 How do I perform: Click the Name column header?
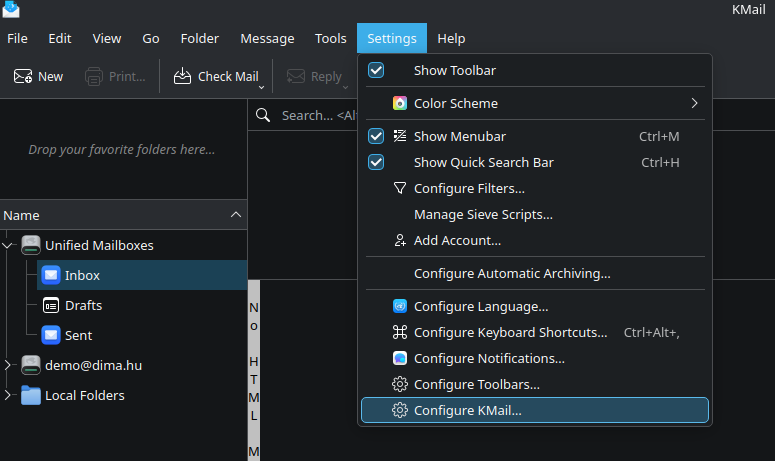124,215
